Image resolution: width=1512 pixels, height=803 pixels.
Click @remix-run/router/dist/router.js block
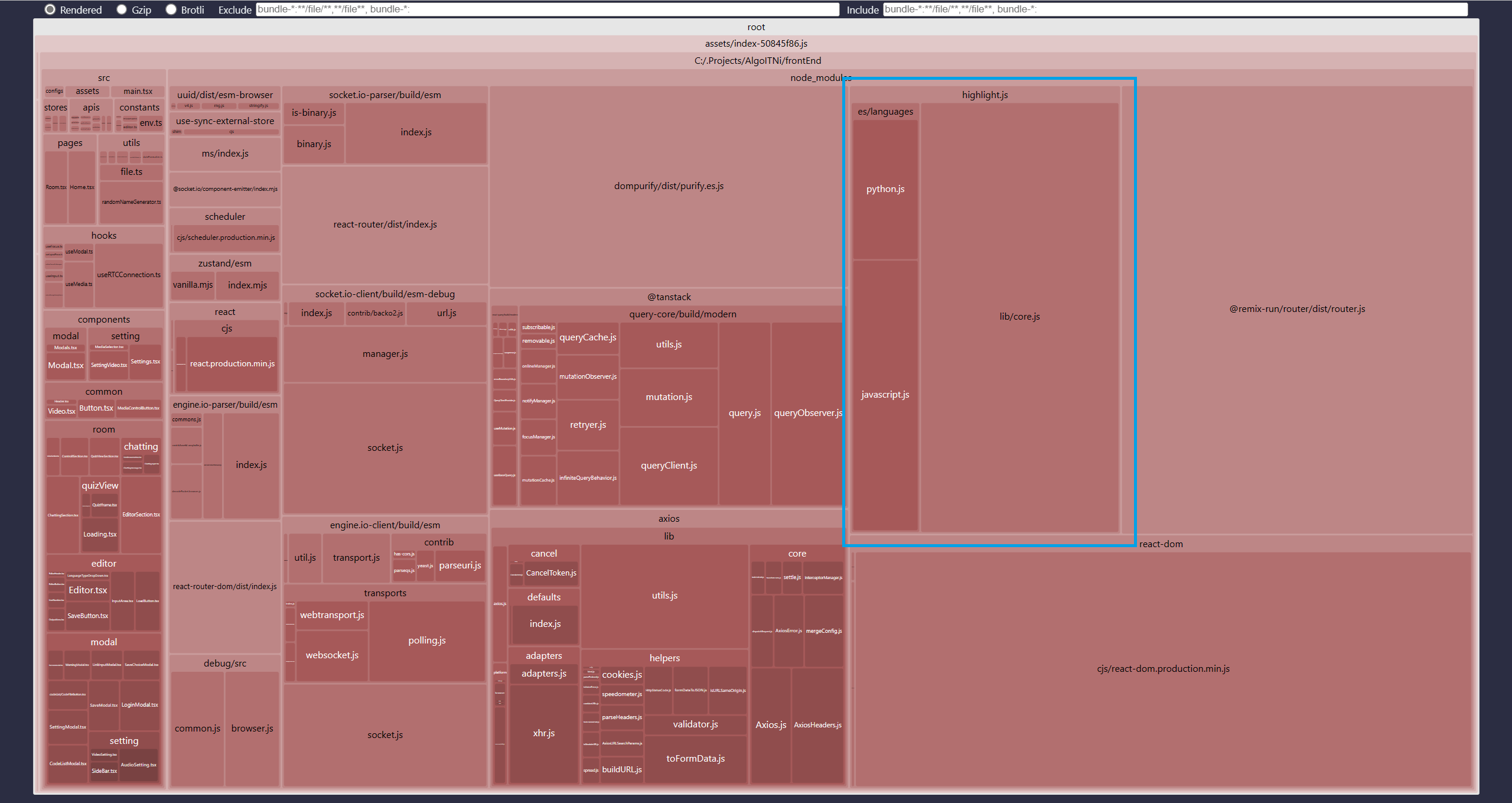1297,309
